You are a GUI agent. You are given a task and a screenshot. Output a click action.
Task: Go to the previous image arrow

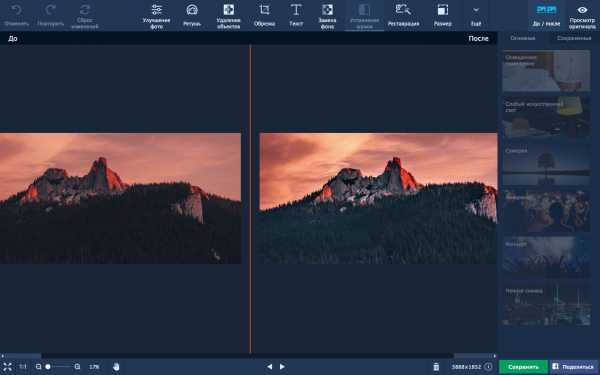pos(269,367)
